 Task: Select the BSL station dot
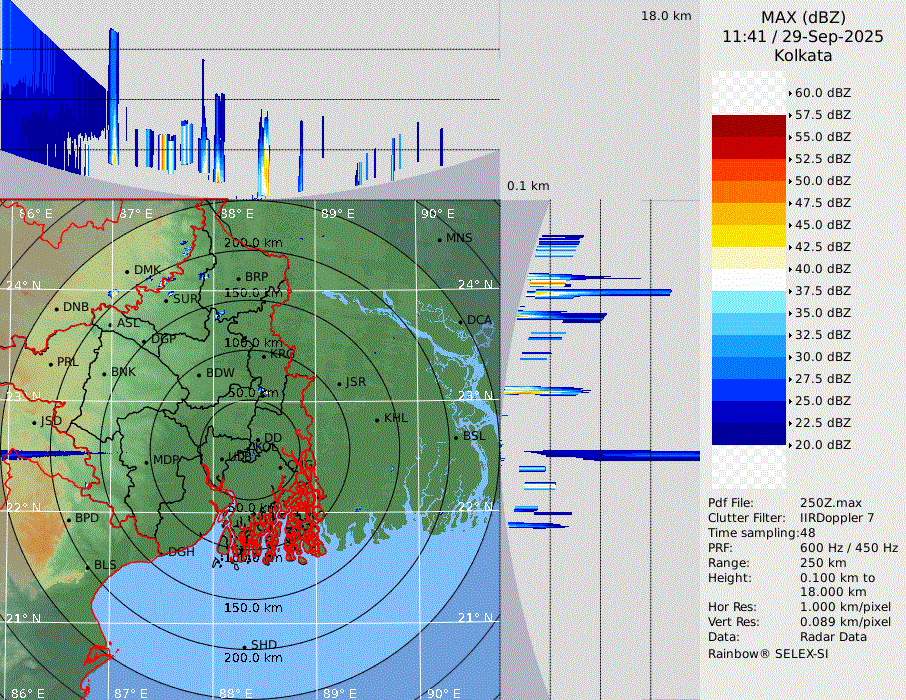coord(456,437)
